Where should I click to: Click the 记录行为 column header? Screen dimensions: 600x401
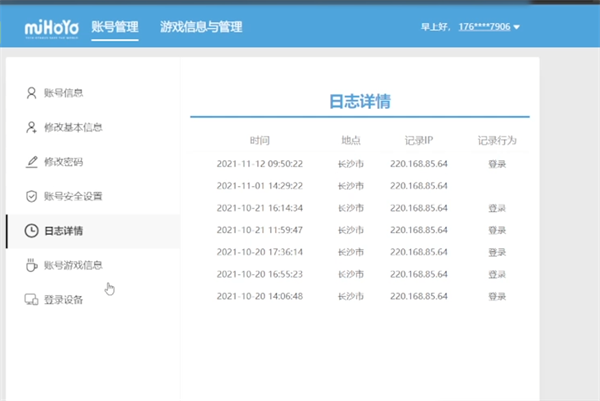(496, 140)
